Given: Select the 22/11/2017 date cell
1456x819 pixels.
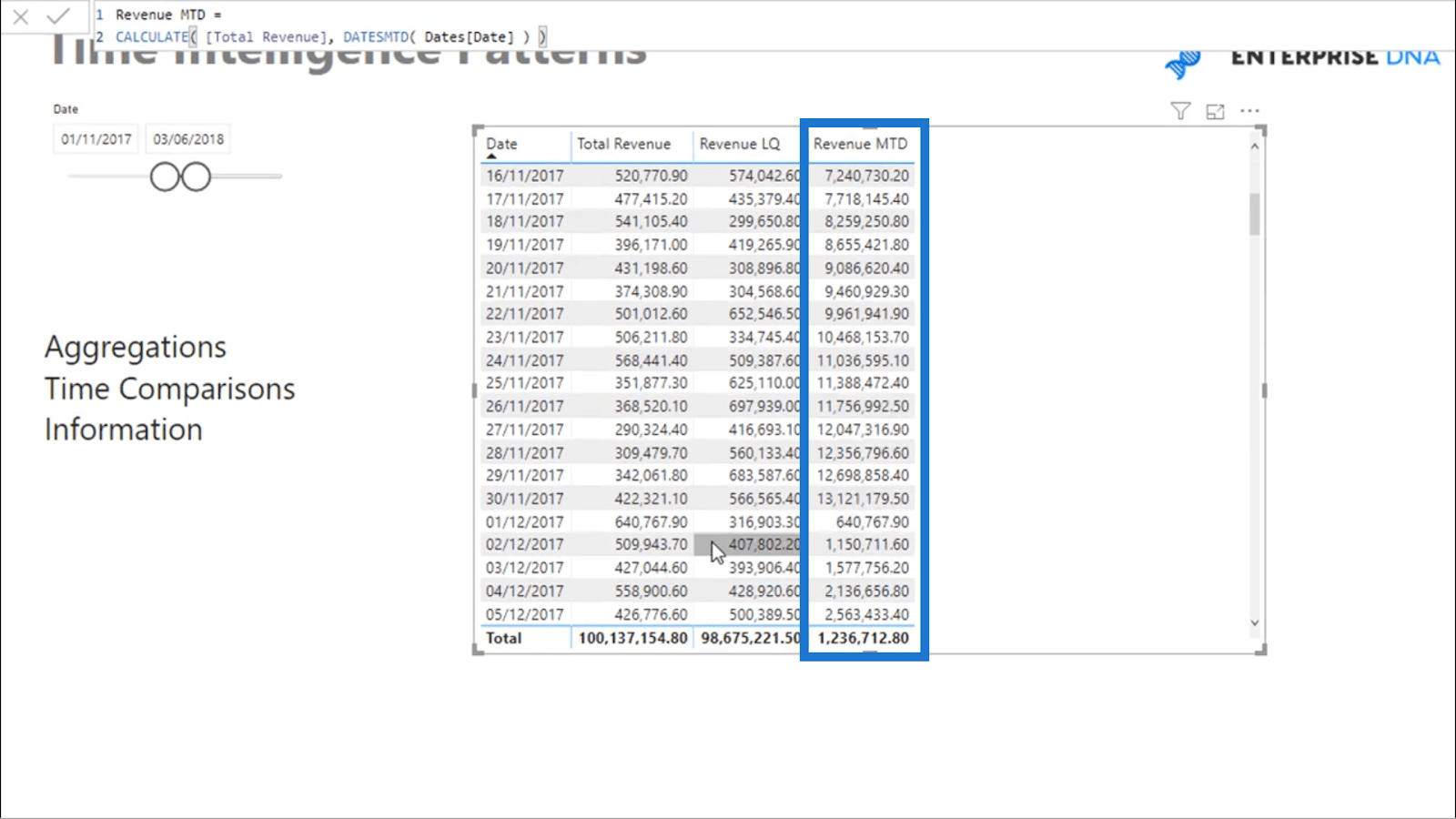Looking at the screenshot, I should 524,314.
